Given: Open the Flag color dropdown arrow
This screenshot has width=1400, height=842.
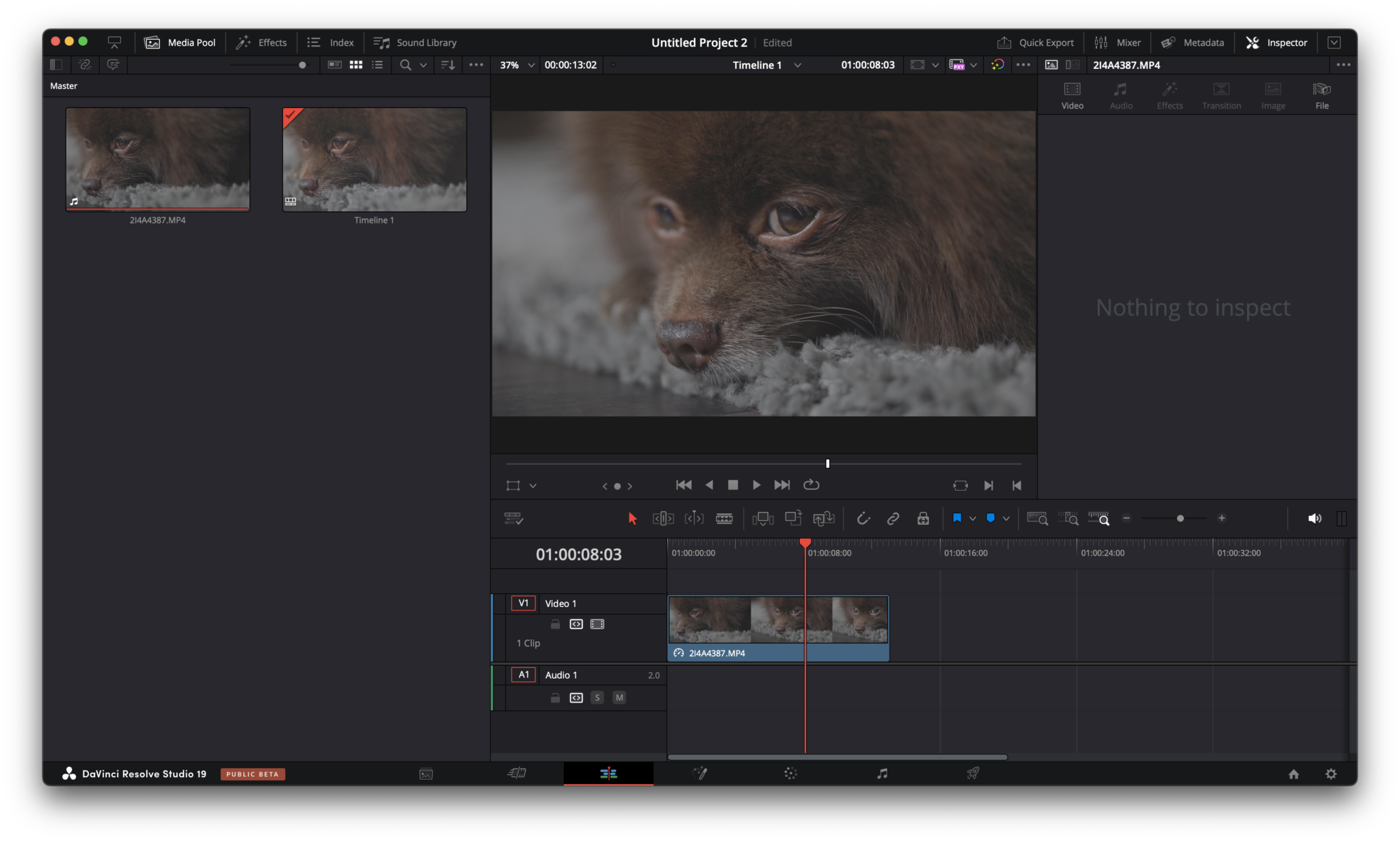Looking at the screenshot, I should [973, 519].
